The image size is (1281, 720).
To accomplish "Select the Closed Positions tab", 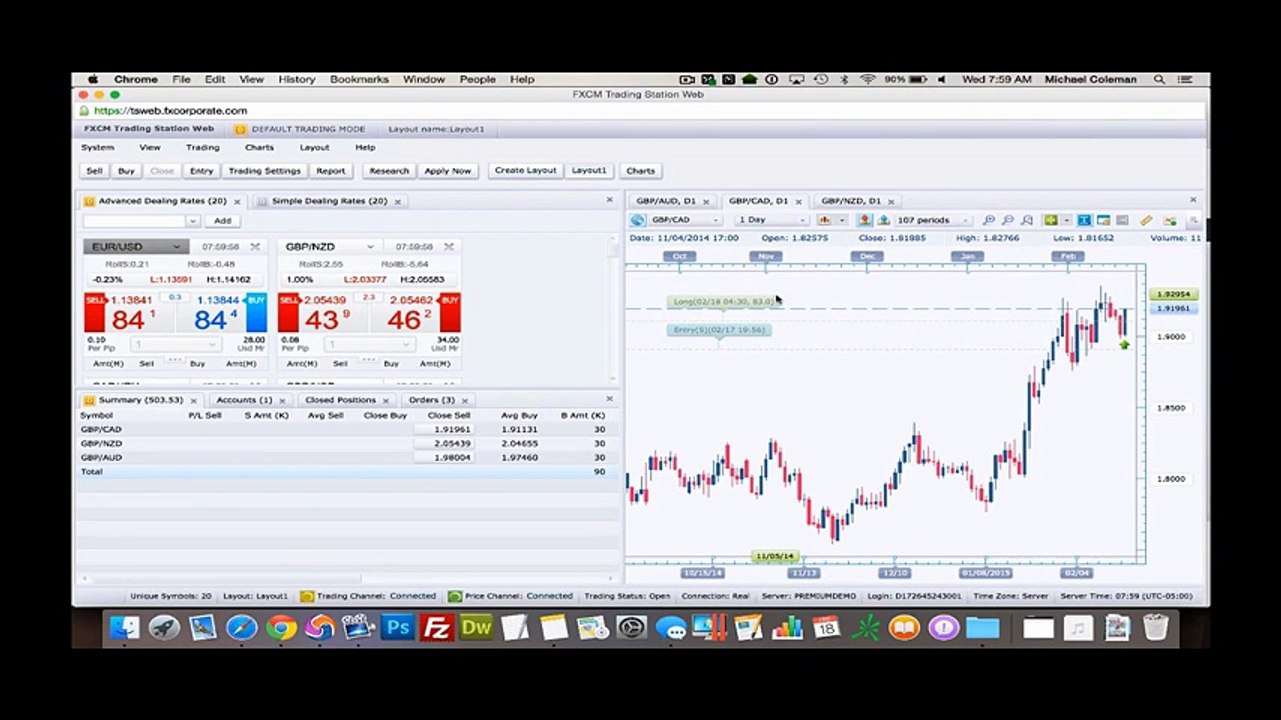I will coord(340,400).
